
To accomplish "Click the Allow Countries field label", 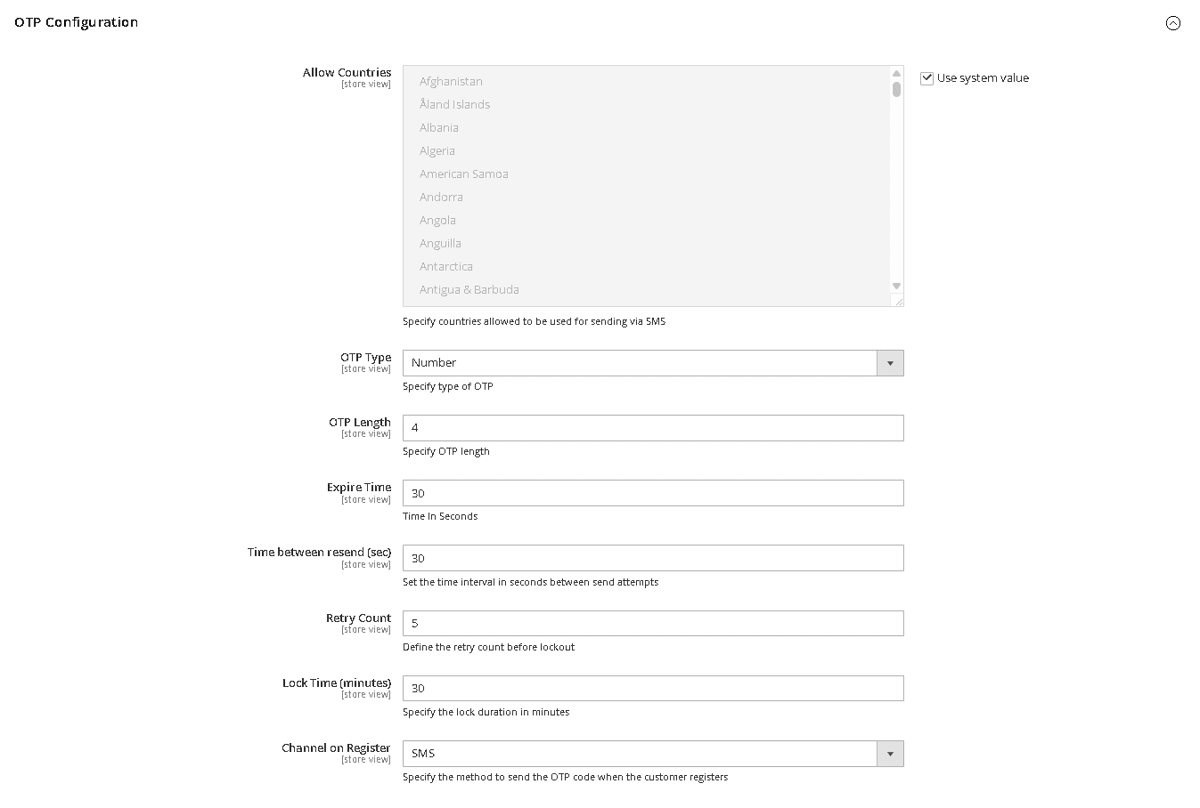I will pos(347,72).
